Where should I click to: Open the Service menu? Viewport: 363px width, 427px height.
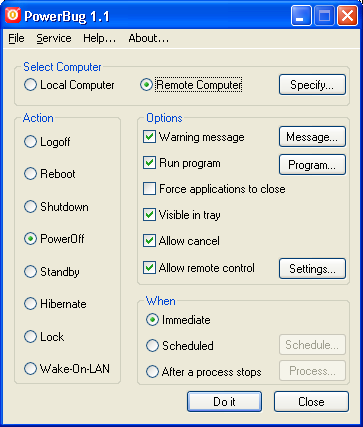click(x=54, y=38)
